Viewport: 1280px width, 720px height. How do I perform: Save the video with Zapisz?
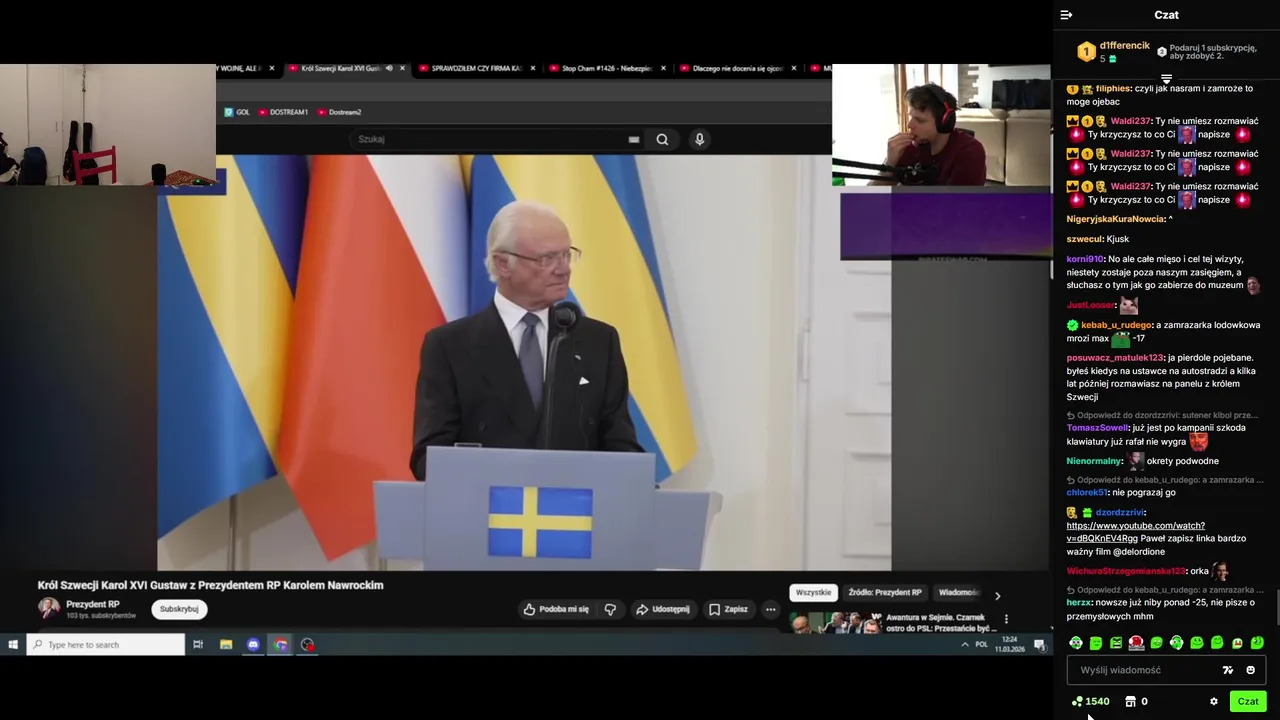728,609
